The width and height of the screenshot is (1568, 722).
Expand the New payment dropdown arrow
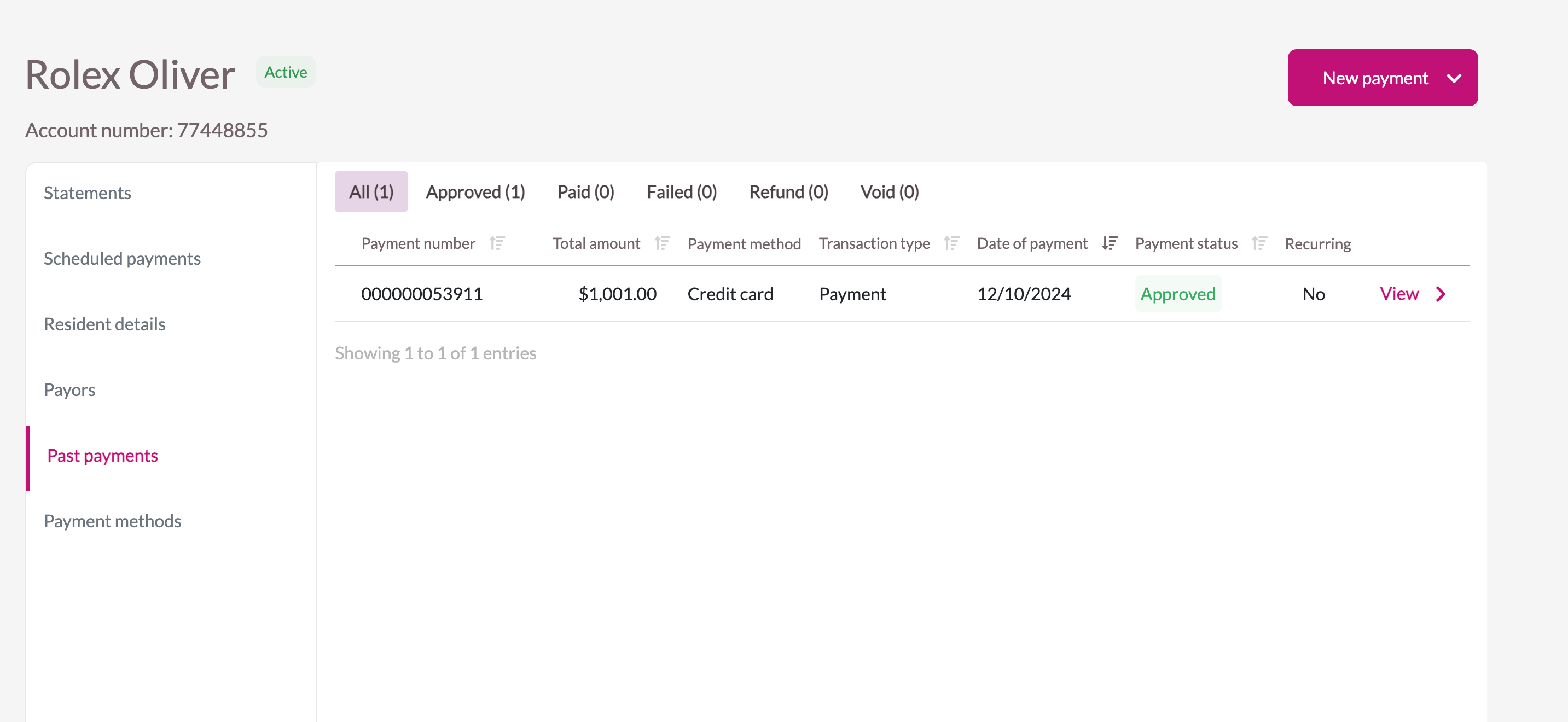pyautogui.click(x=1454, y=79)
